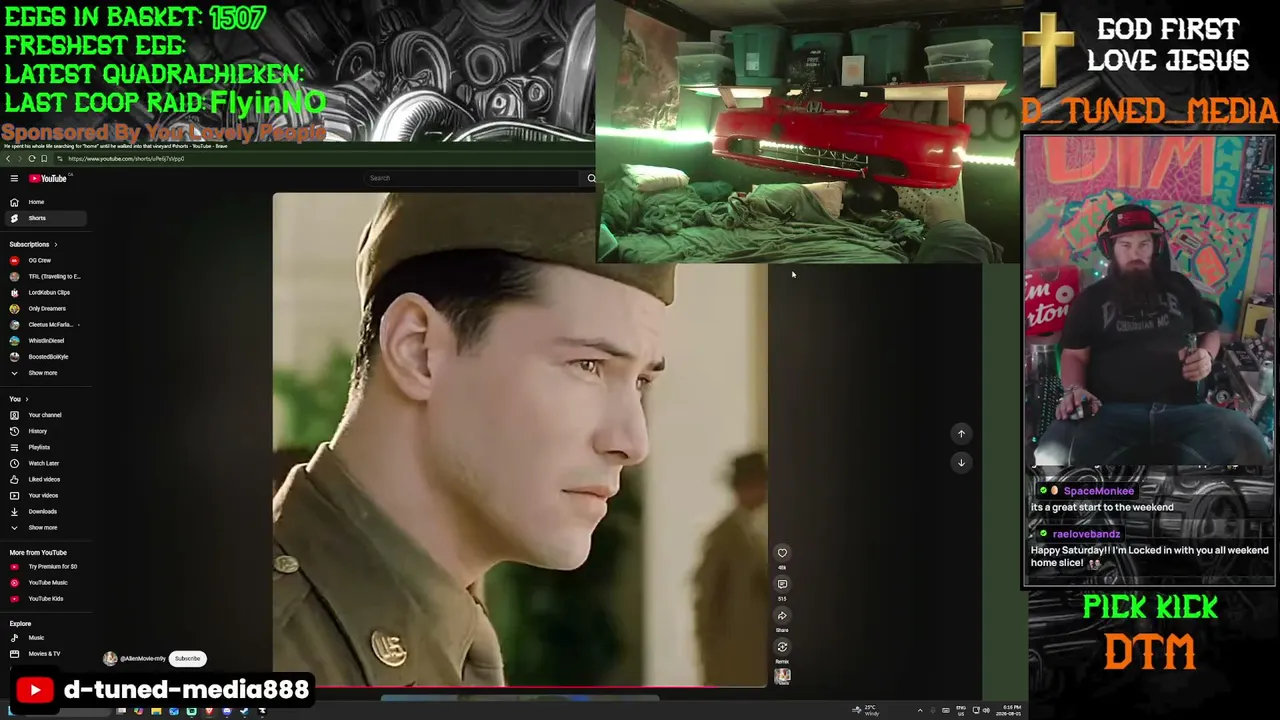1280x720 pixels.
Task: Click the YouTube logo
Action: (47, 178)
